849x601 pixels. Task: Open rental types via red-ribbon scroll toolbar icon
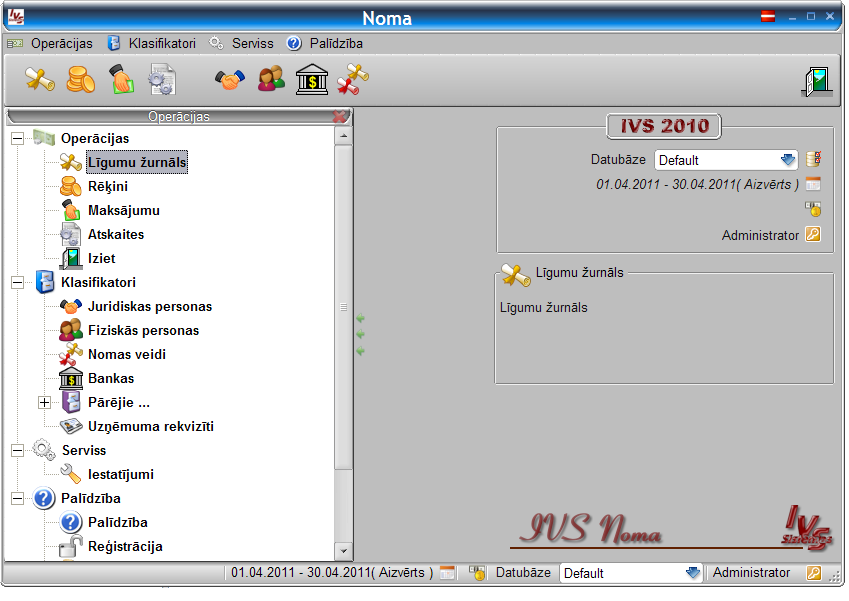(352, 79)
